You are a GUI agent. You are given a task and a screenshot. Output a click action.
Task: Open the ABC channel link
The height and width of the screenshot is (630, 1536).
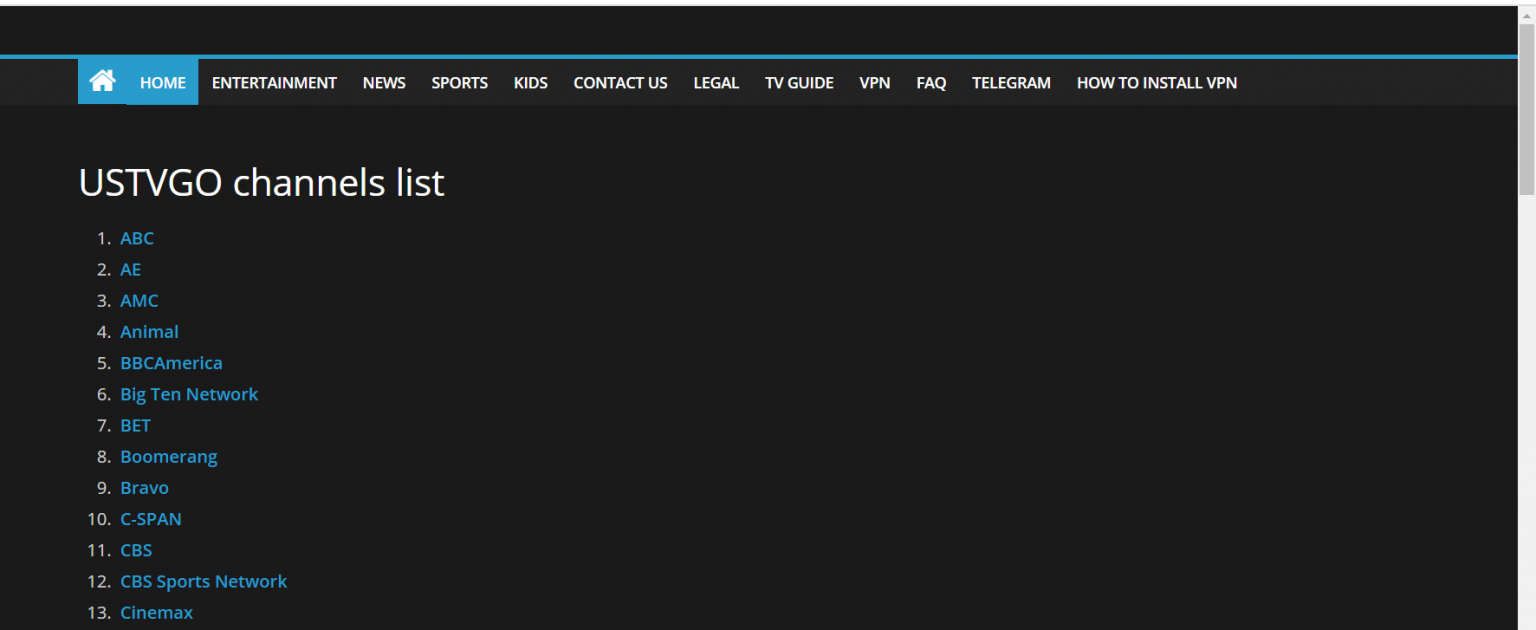(x=137, y=238)
